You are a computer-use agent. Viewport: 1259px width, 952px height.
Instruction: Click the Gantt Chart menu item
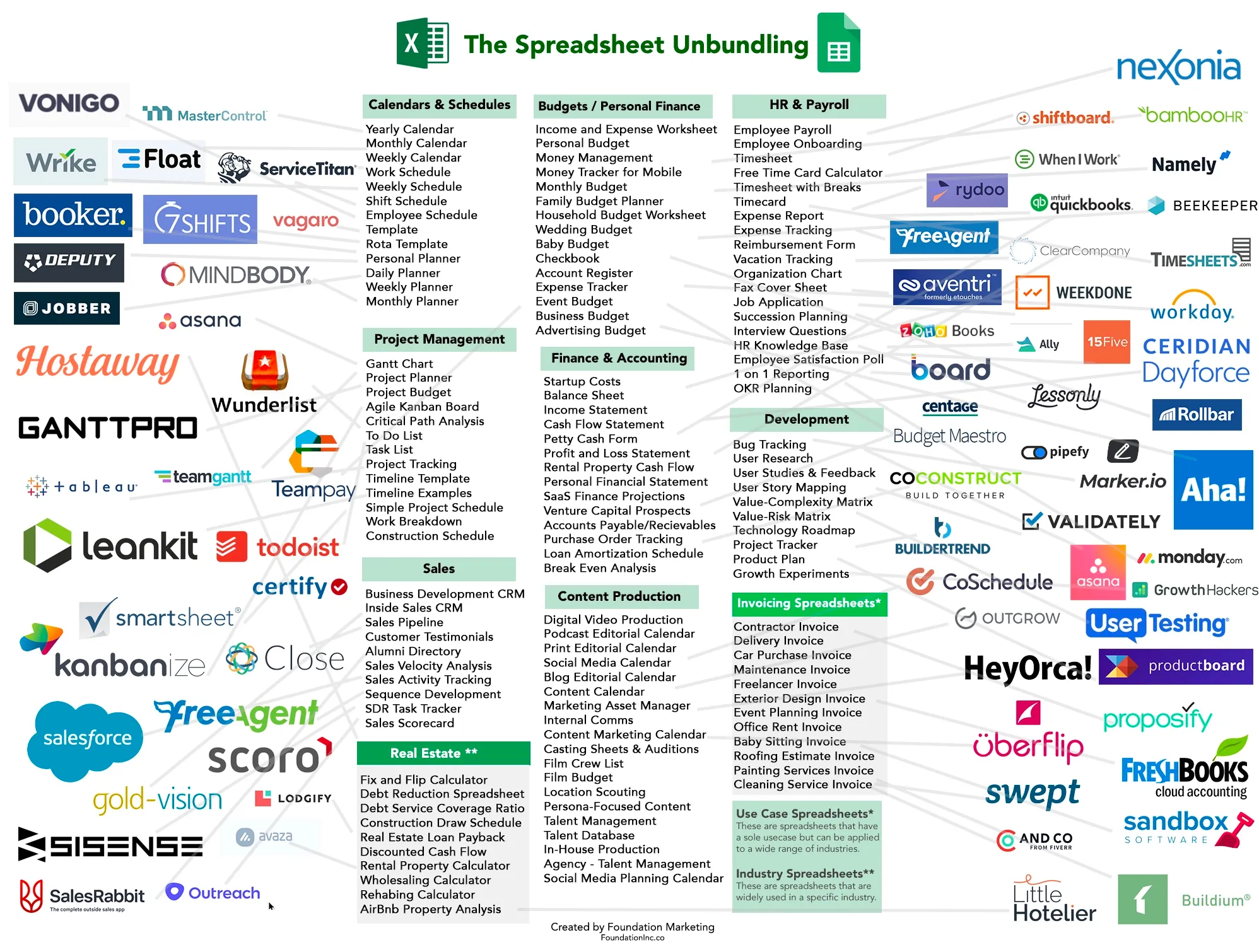[399, 361]
